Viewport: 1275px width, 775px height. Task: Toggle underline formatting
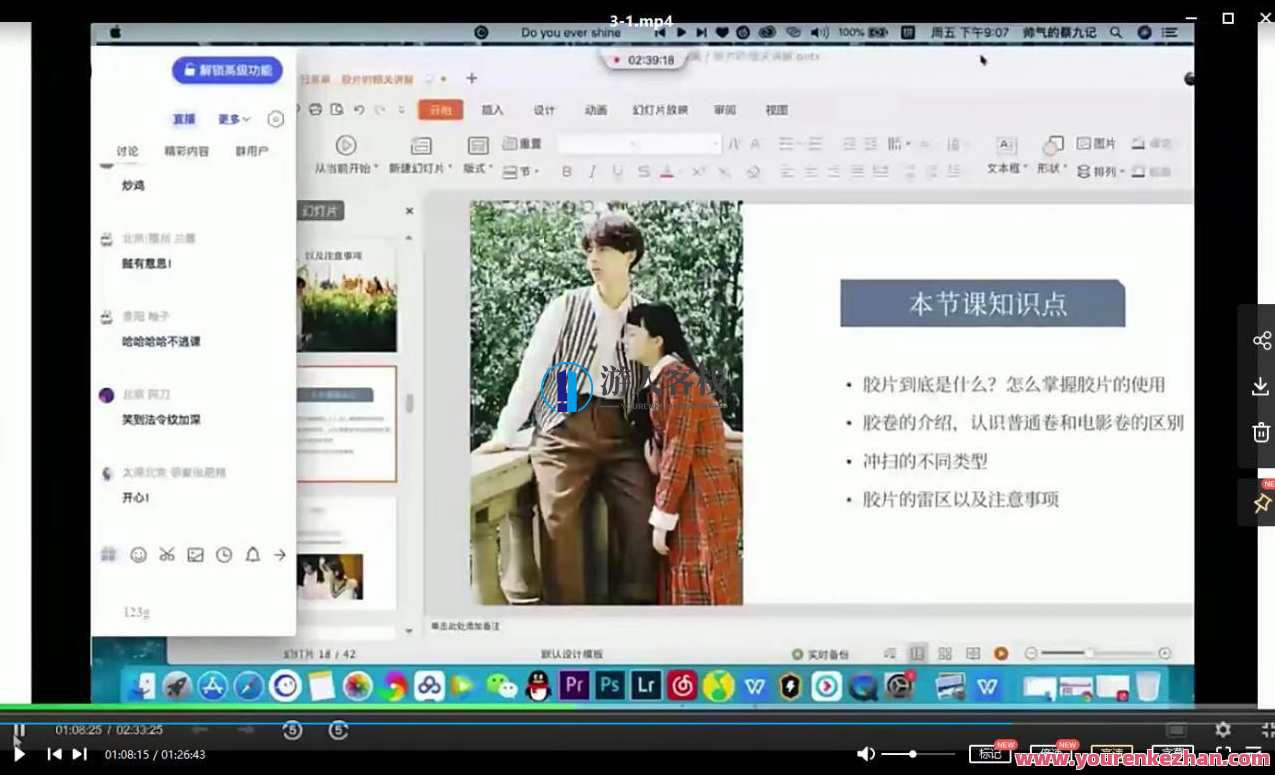[619, 172]
